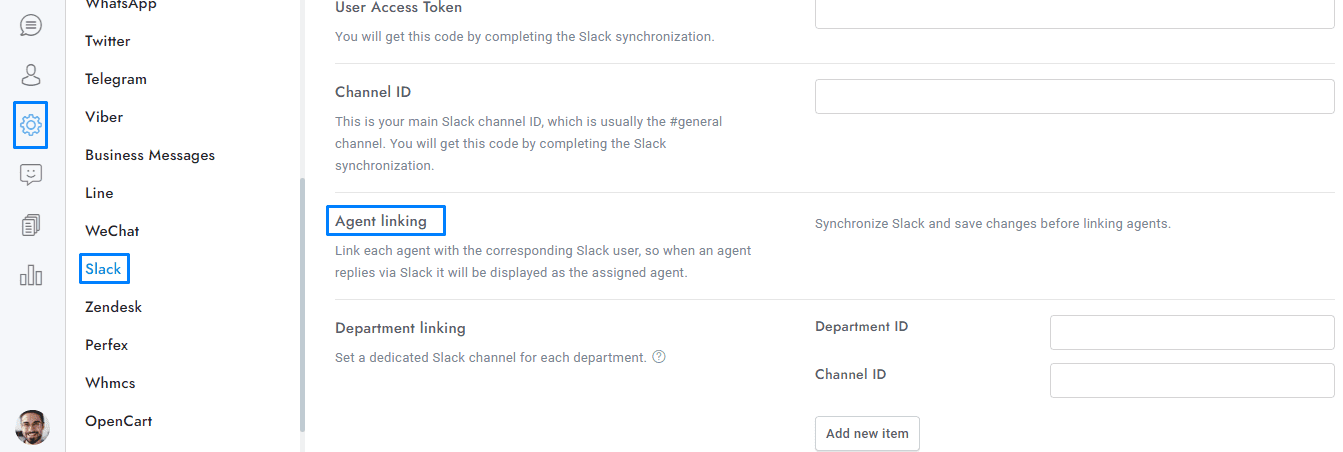Open the chatbot smiley icon
1343x452 pixels.
31,175
